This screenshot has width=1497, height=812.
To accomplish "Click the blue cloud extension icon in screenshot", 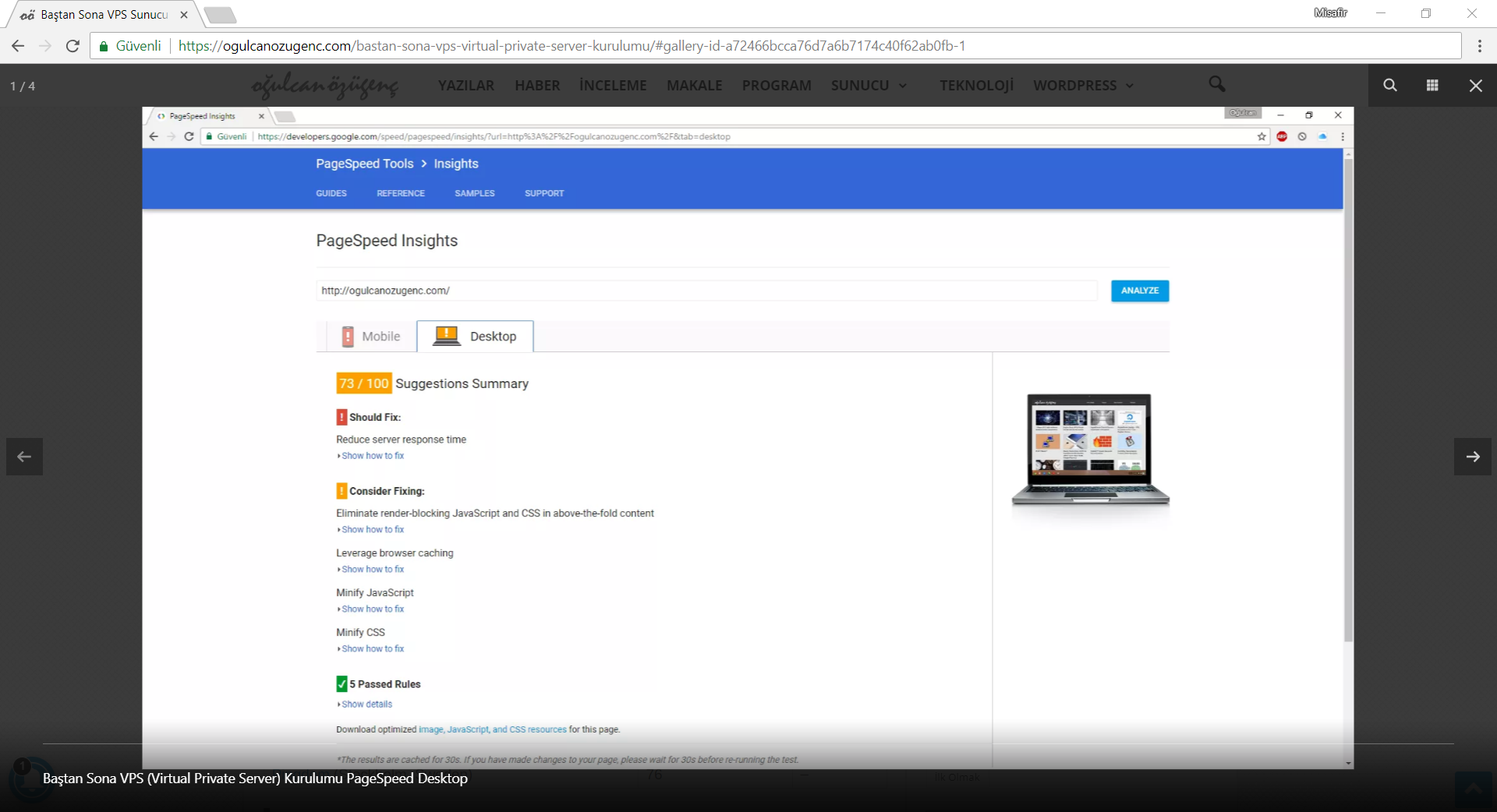I will click(x=1322, y=136).
